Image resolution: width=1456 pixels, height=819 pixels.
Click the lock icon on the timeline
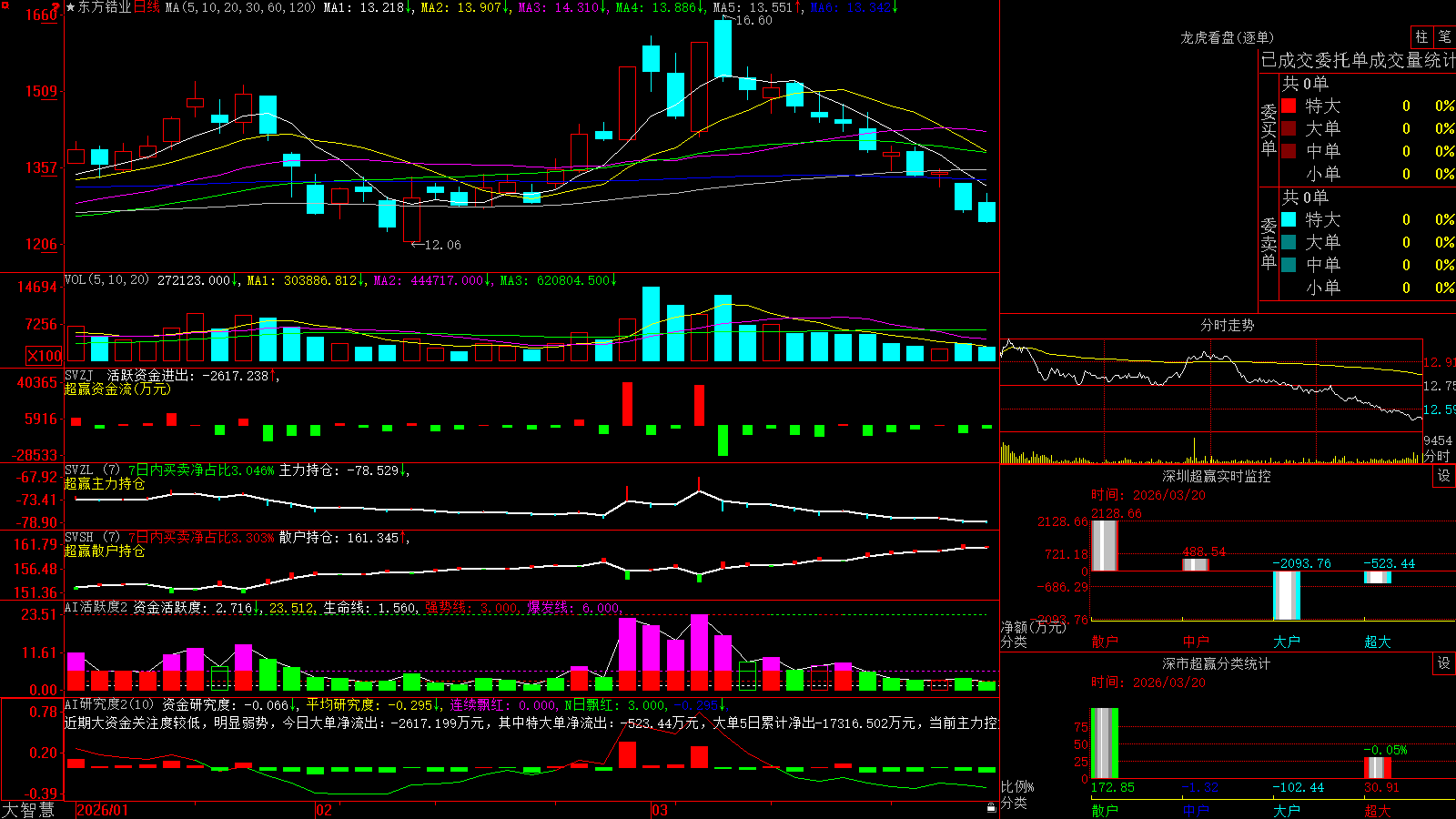[991, 807]
